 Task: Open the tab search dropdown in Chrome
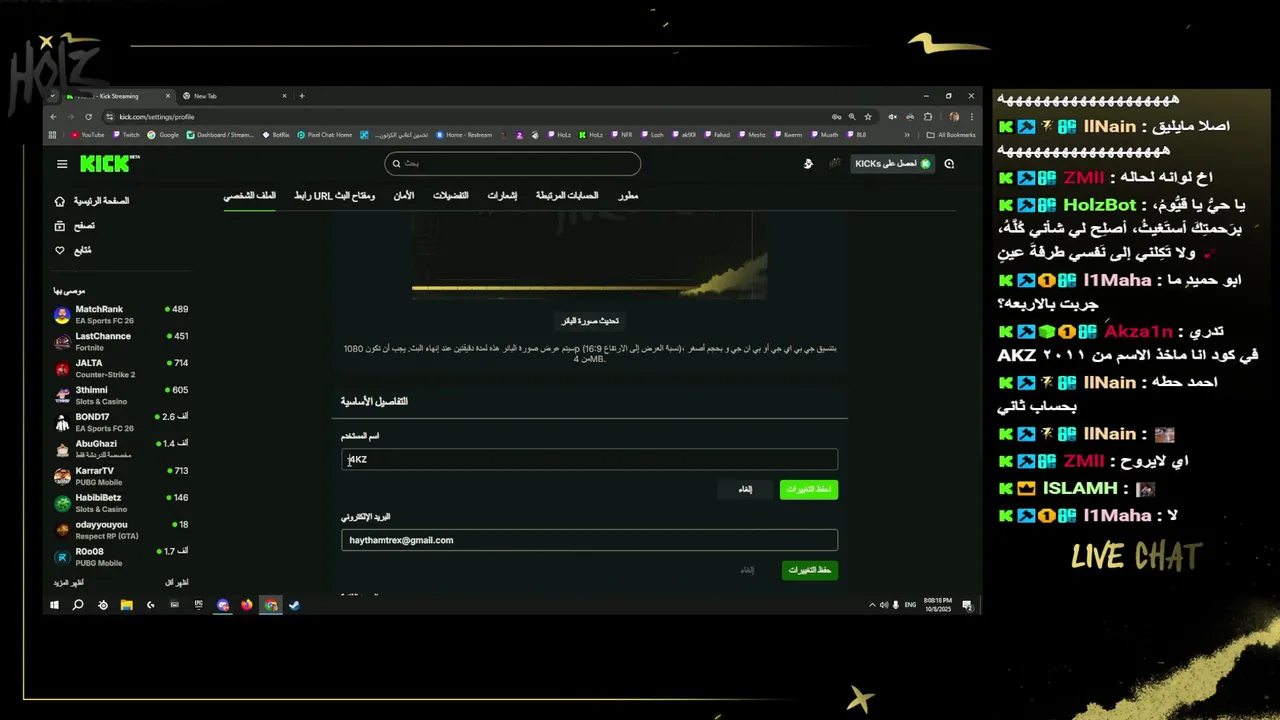click(53, 96)
